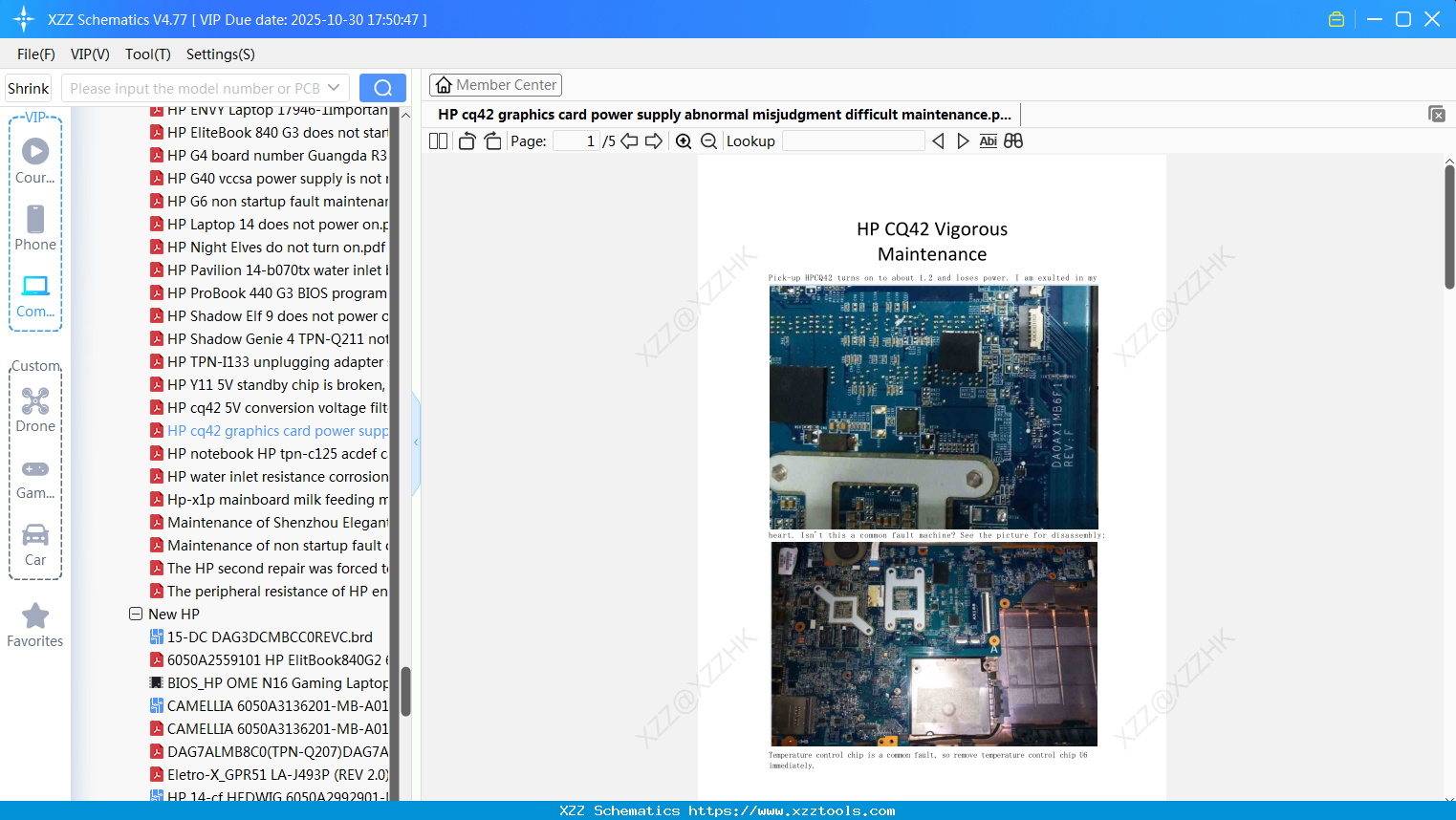
Task: Open 'DAG7ALMB8C0(TPN-Q207)' file
Action: [x=270, y=752]
